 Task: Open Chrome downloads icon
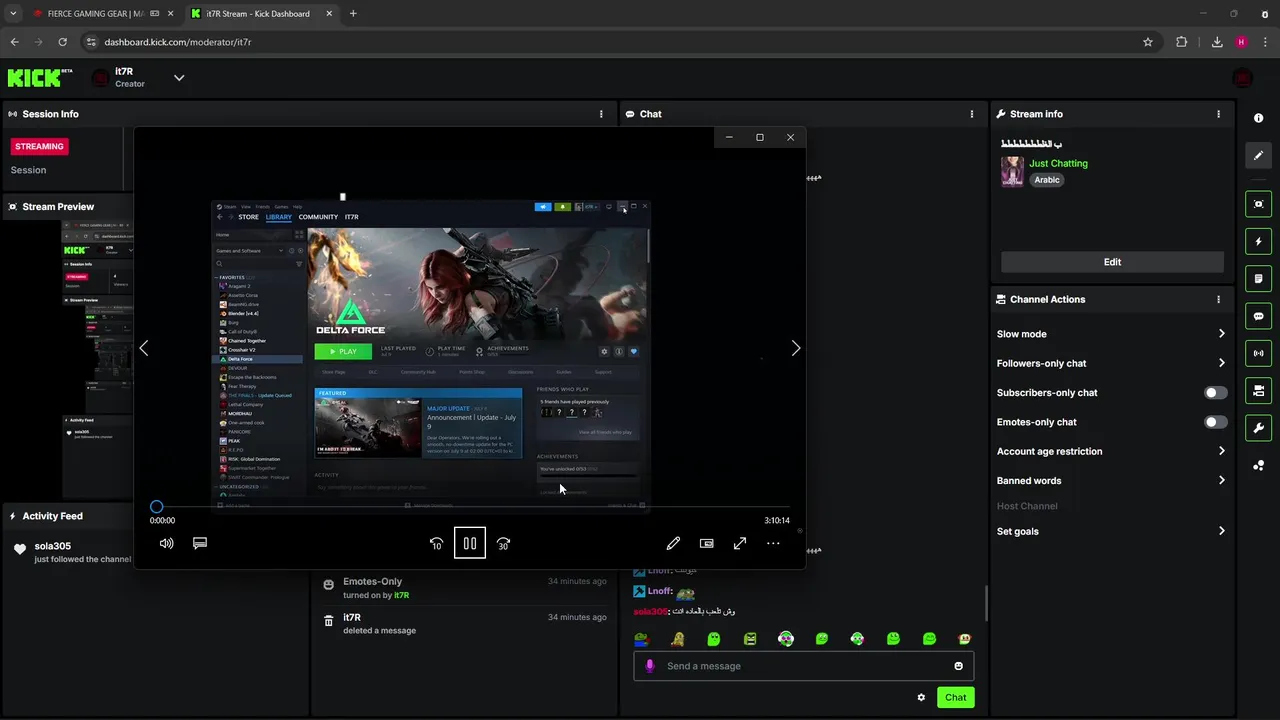[1217, 42]
